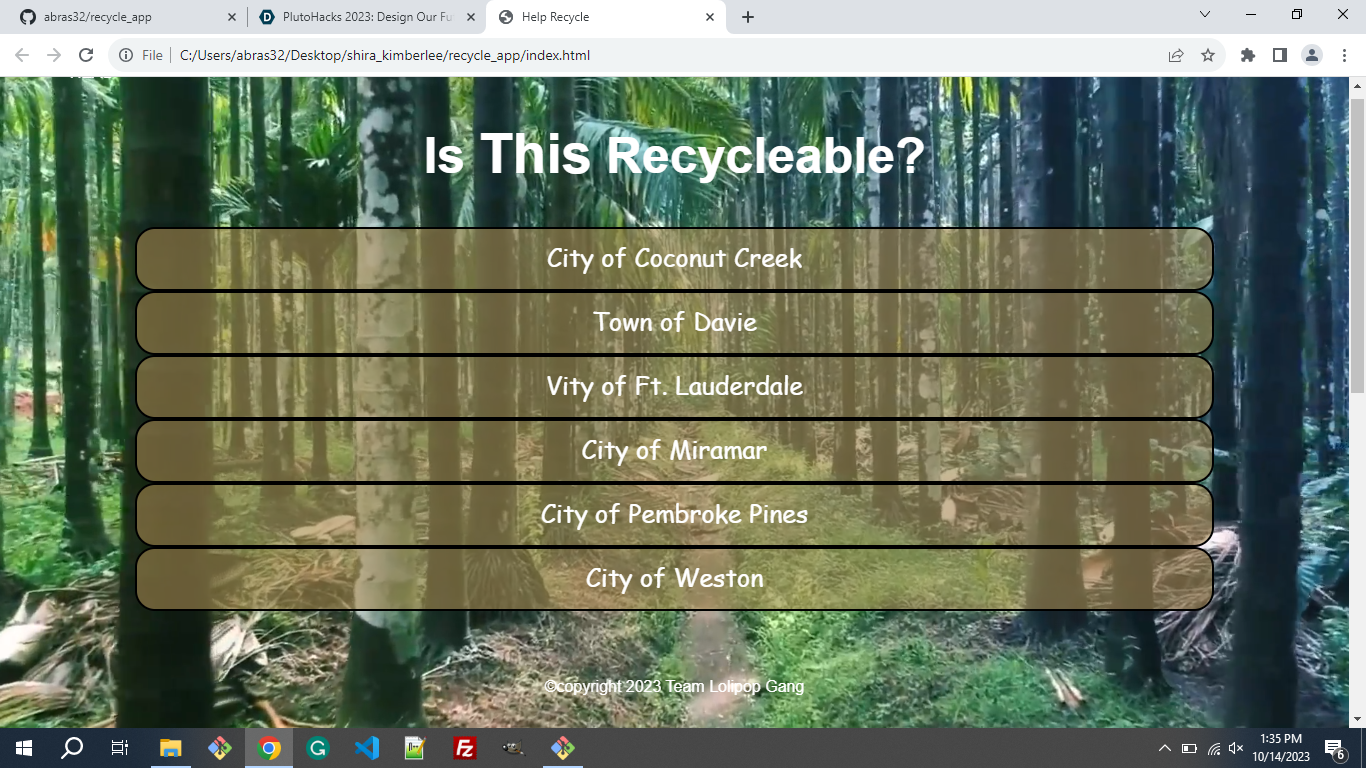Screen dimensions: 1366x768
Task: Choose City of Coconut Creek
Action: tap(674, 258)
